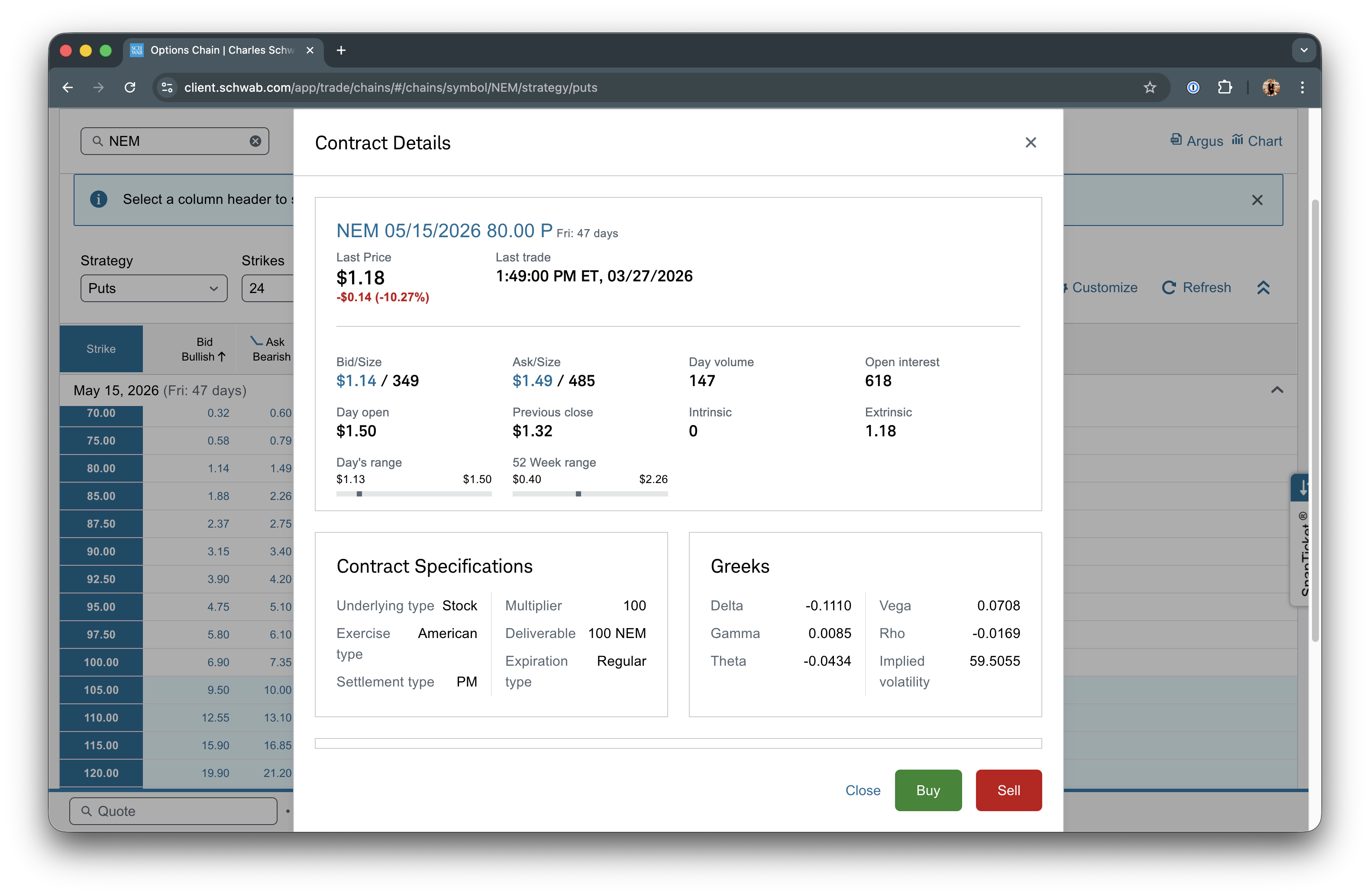Close the Options Chain browser tab
The width and height of the screenshot is (1370, 896).
(x=310, y=50)
